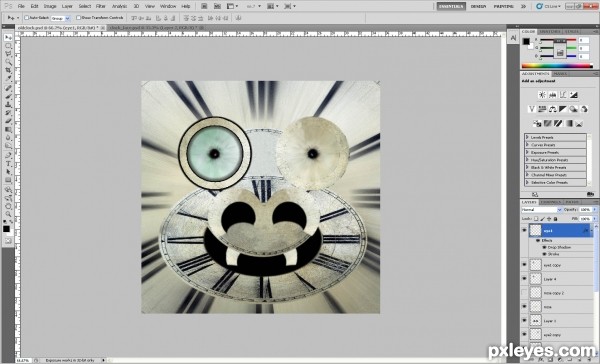
Task: Open the layer blend mode dropdown
Action: pos(541,210)
